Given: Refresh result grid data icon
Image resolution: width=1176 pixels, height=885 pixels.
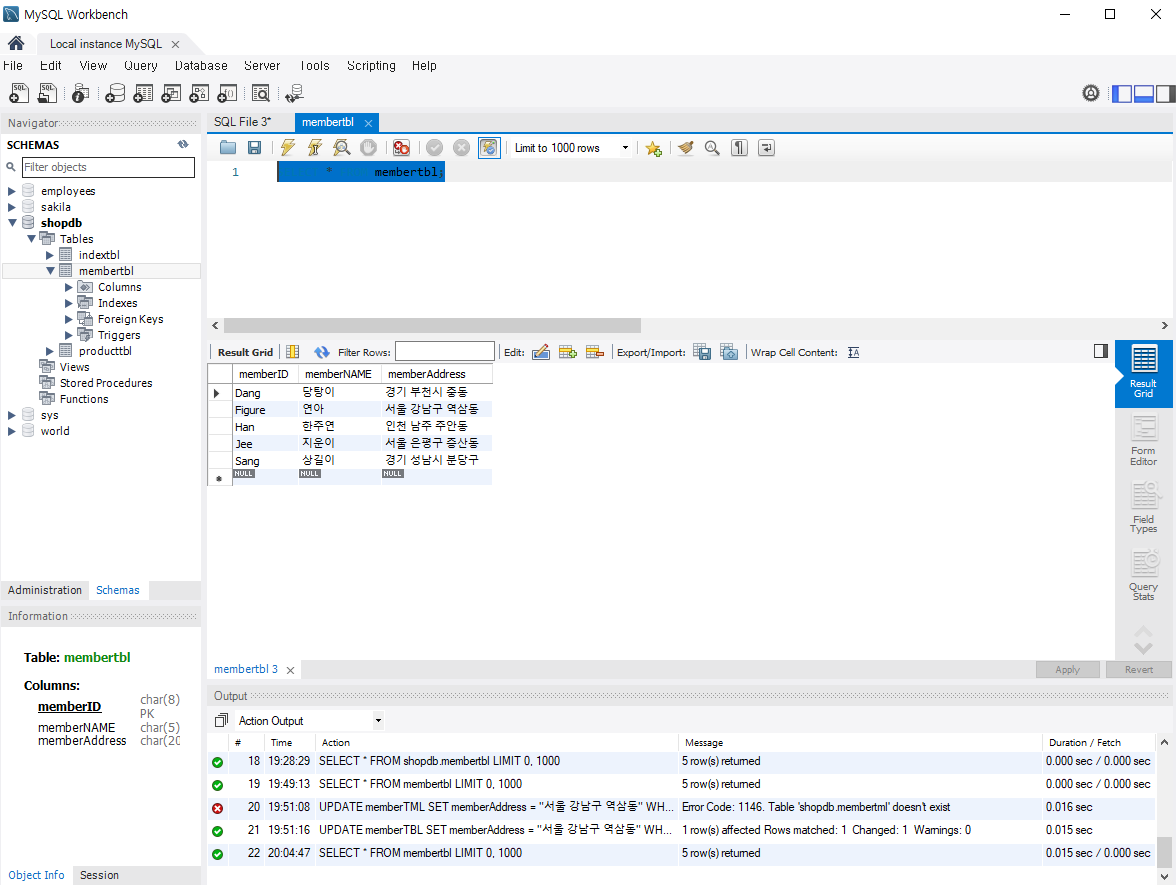Looking at the screenshot, I should [x=322, y=352].
